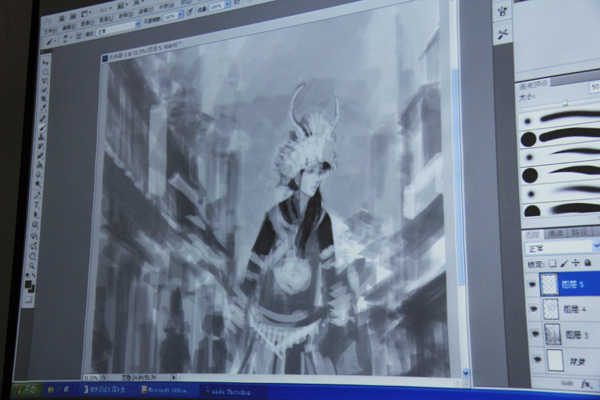Select the Crop tool in the toolbox
600x400 pixels.
coord(43,98)
